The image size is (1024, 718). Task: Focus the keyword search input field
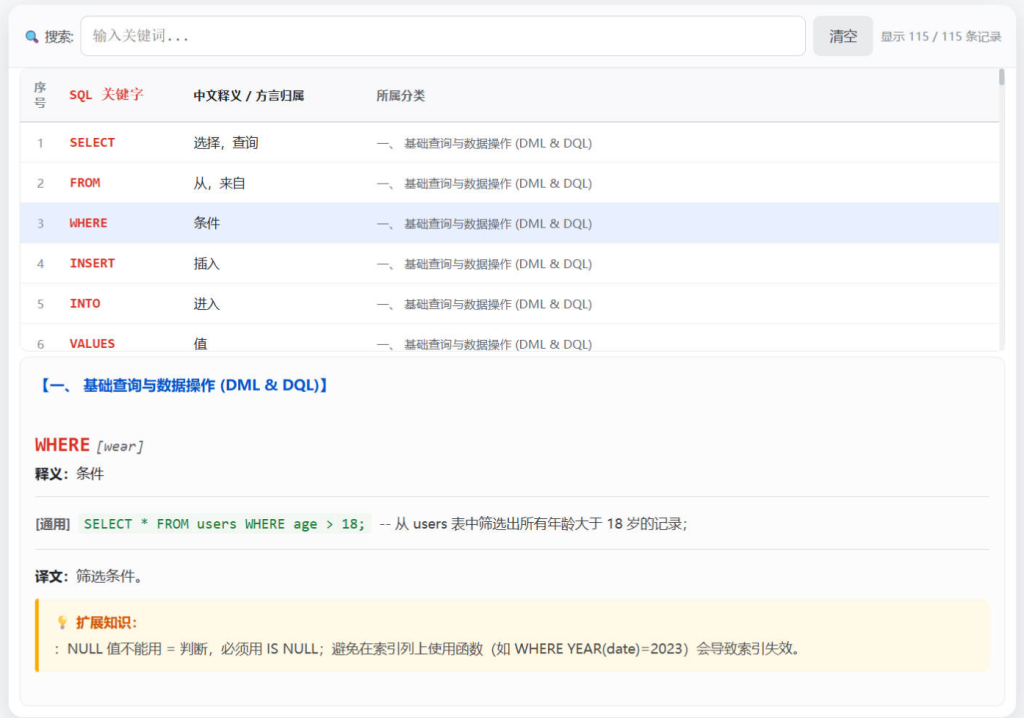[443, 36]
